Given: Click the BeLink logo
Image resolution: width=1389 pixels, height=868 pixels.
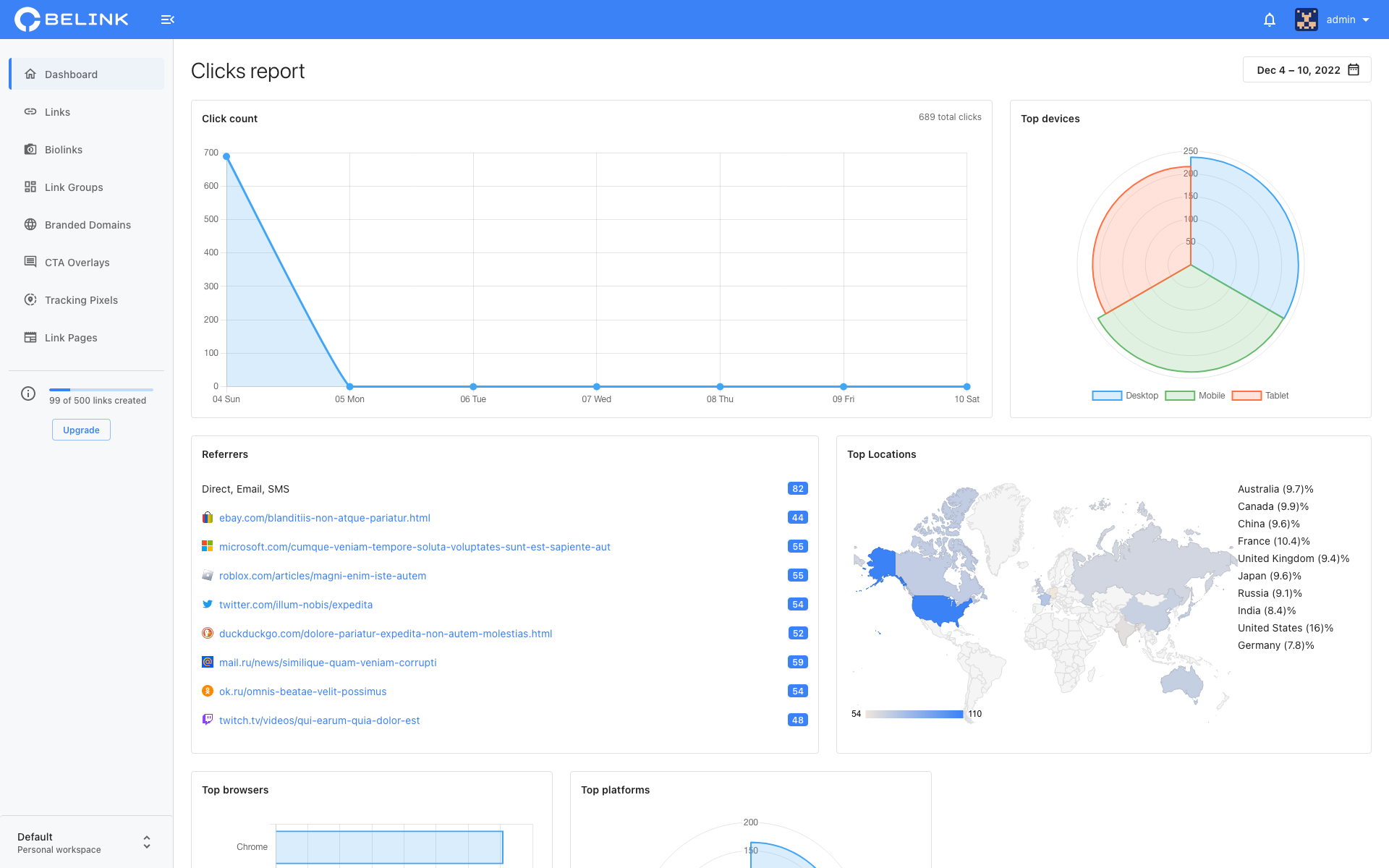Looking at the screenshot, I should [x=72, y=20].
